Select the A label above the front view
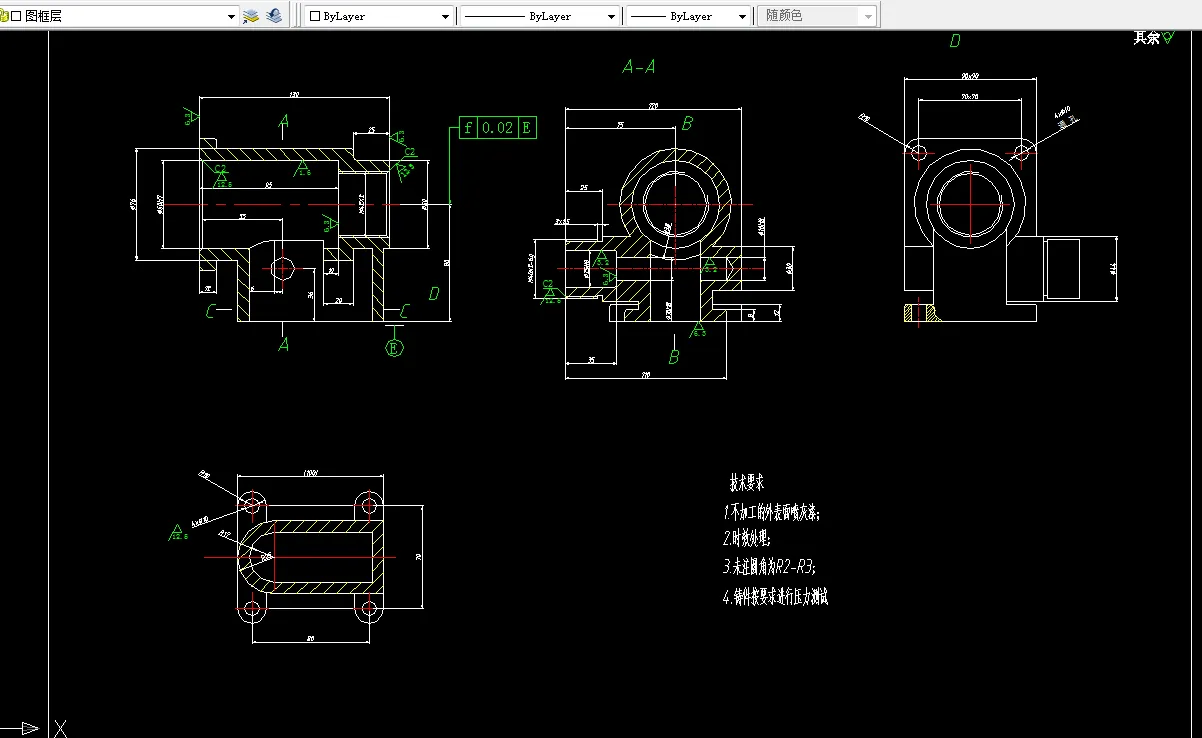Viewport: 1202px width, 738px height. click(x=284, y=122)
